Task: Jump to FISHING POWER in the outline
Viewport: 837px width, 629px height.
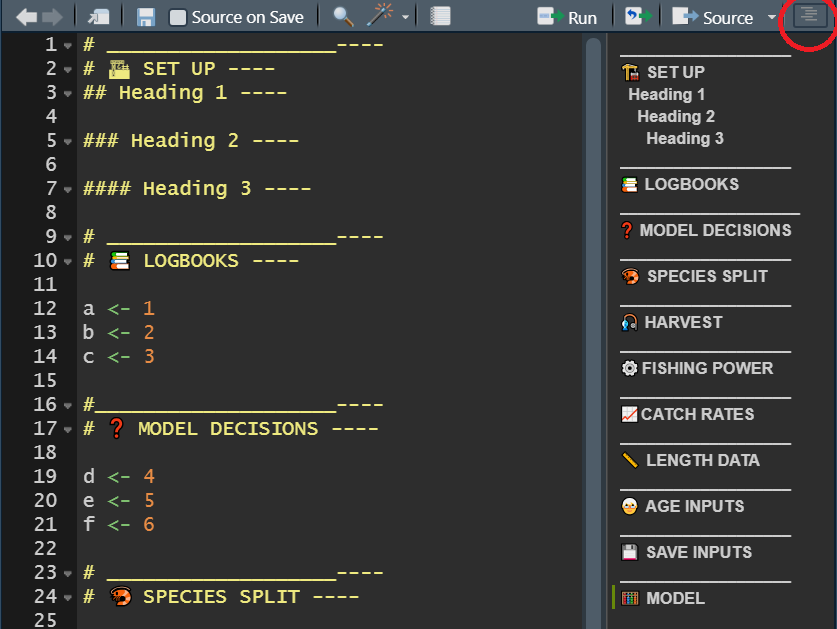Action: pos(706,368)
